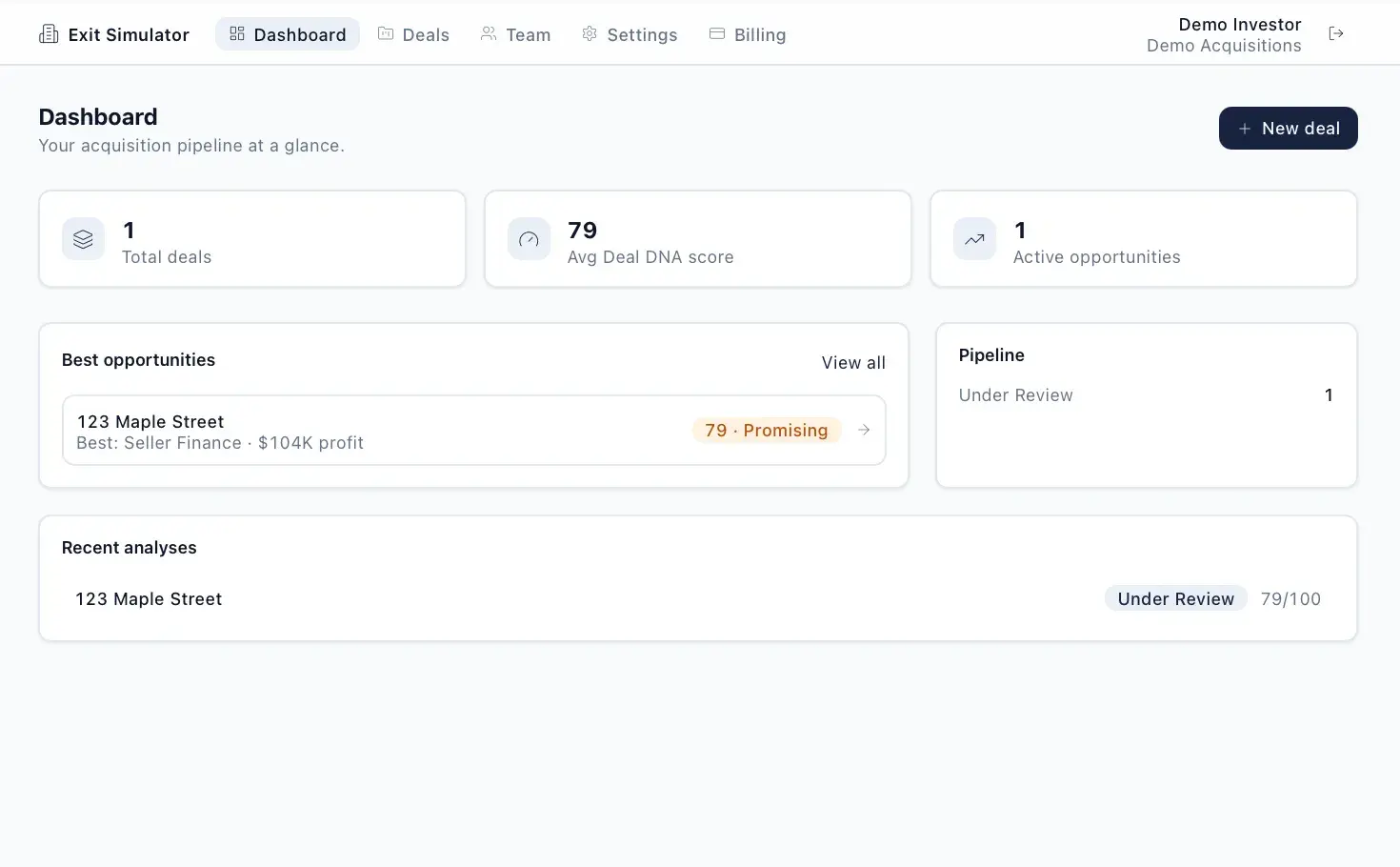1400x867 pixels.
Task: Click the layers icon in Total deals card
Action: point(83,239)
